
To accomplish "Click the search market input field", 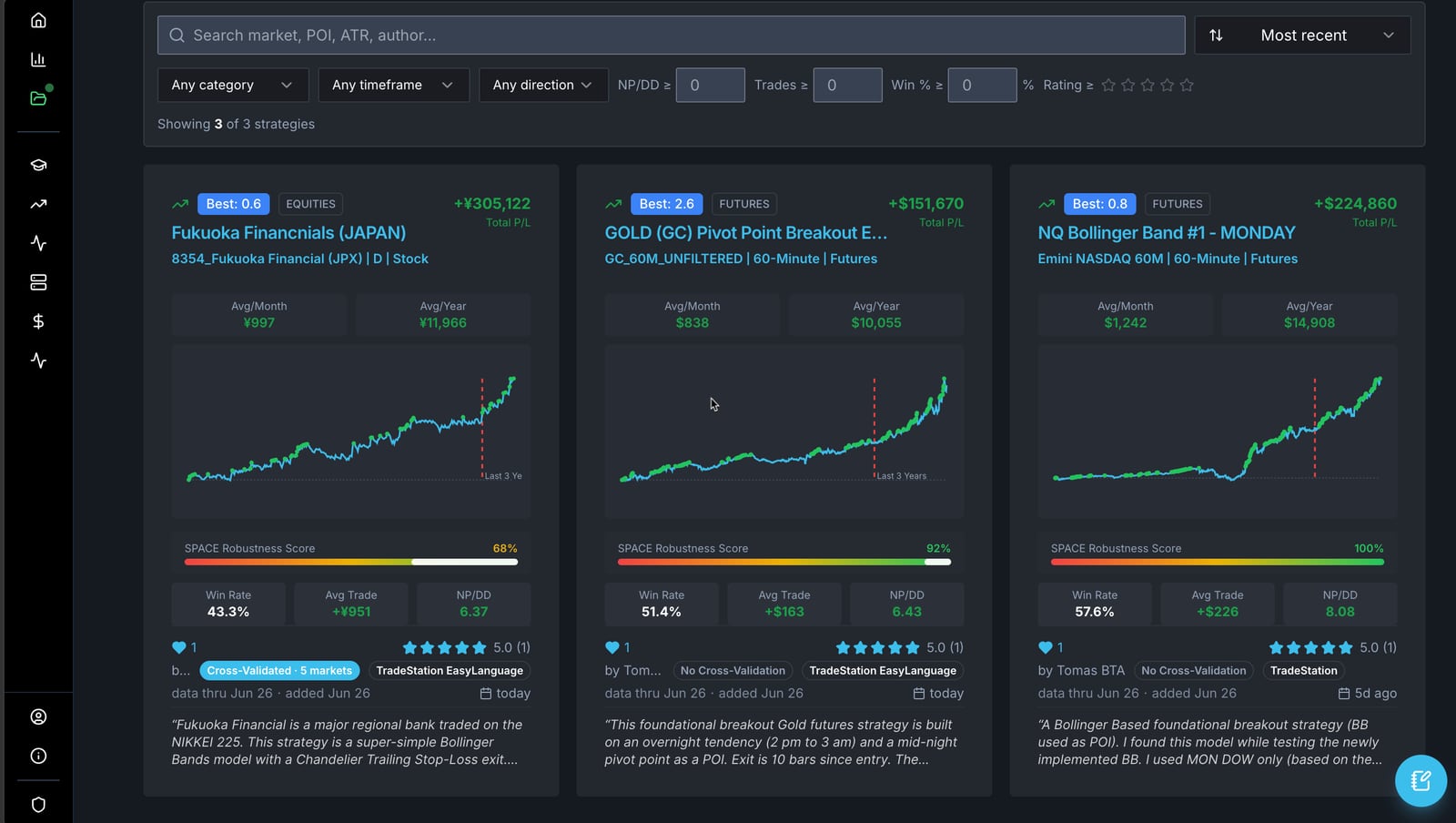I will click(x=672, y=36).
